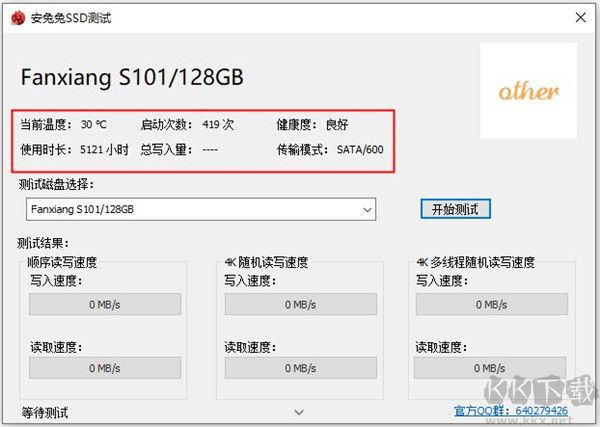
Task: Expand the bottom chevron arrow
Action: [x=299, y=411]
